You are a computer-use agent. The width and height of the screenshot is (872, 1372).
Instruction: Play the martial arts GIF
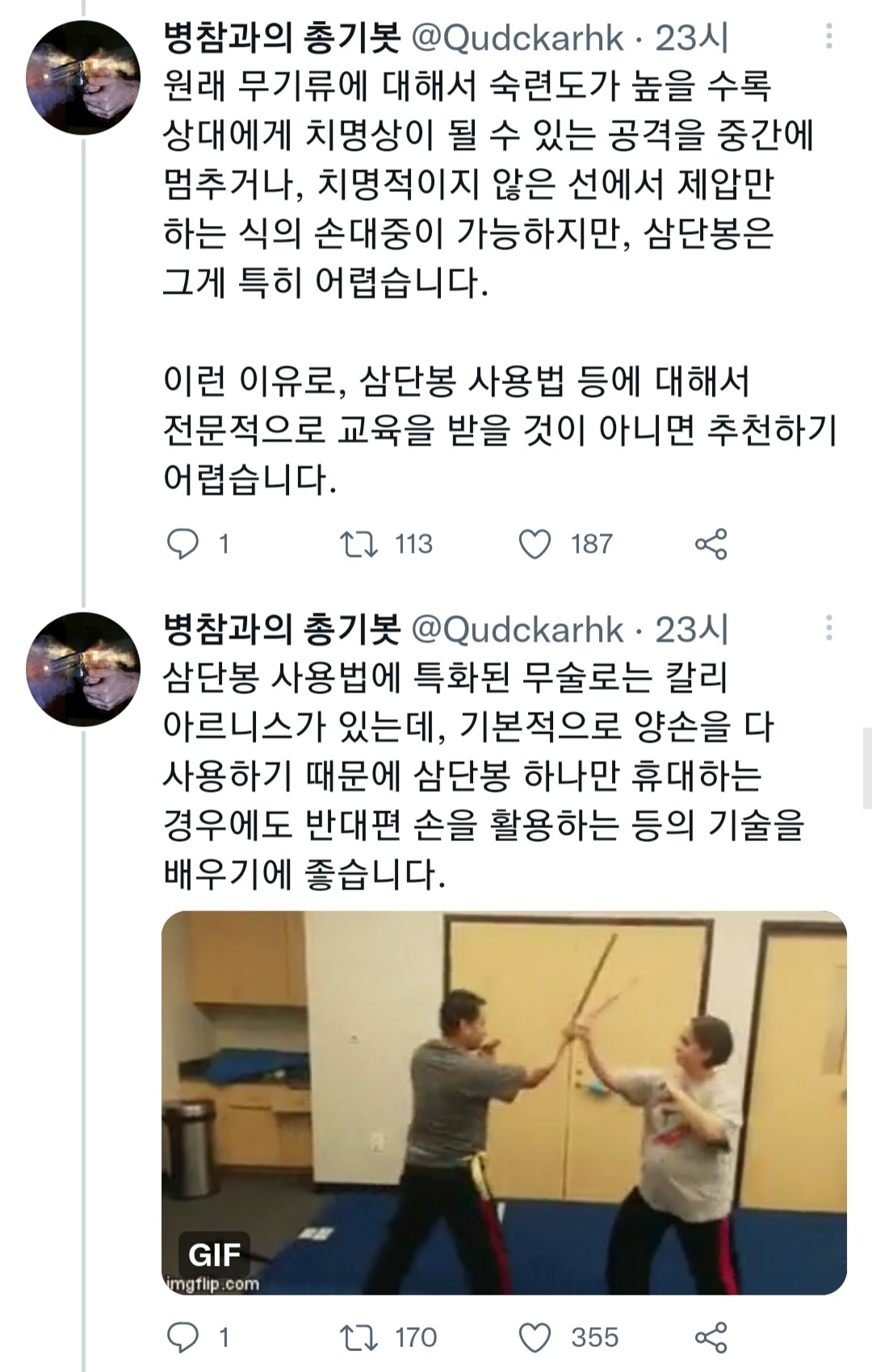pyautogui.click(x=501, y=1098)
